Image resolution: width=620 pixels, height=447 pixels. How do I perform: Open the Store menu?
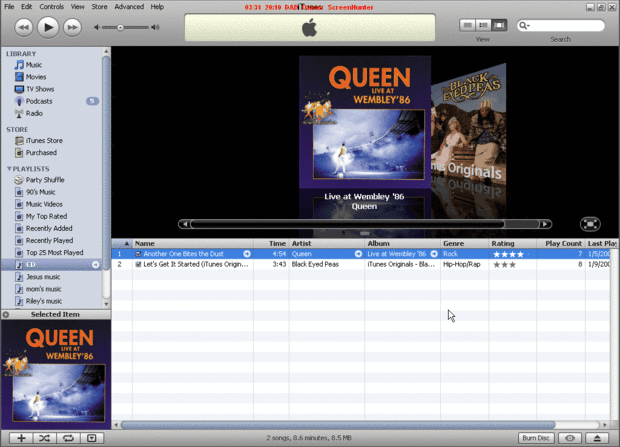(99, 7)
